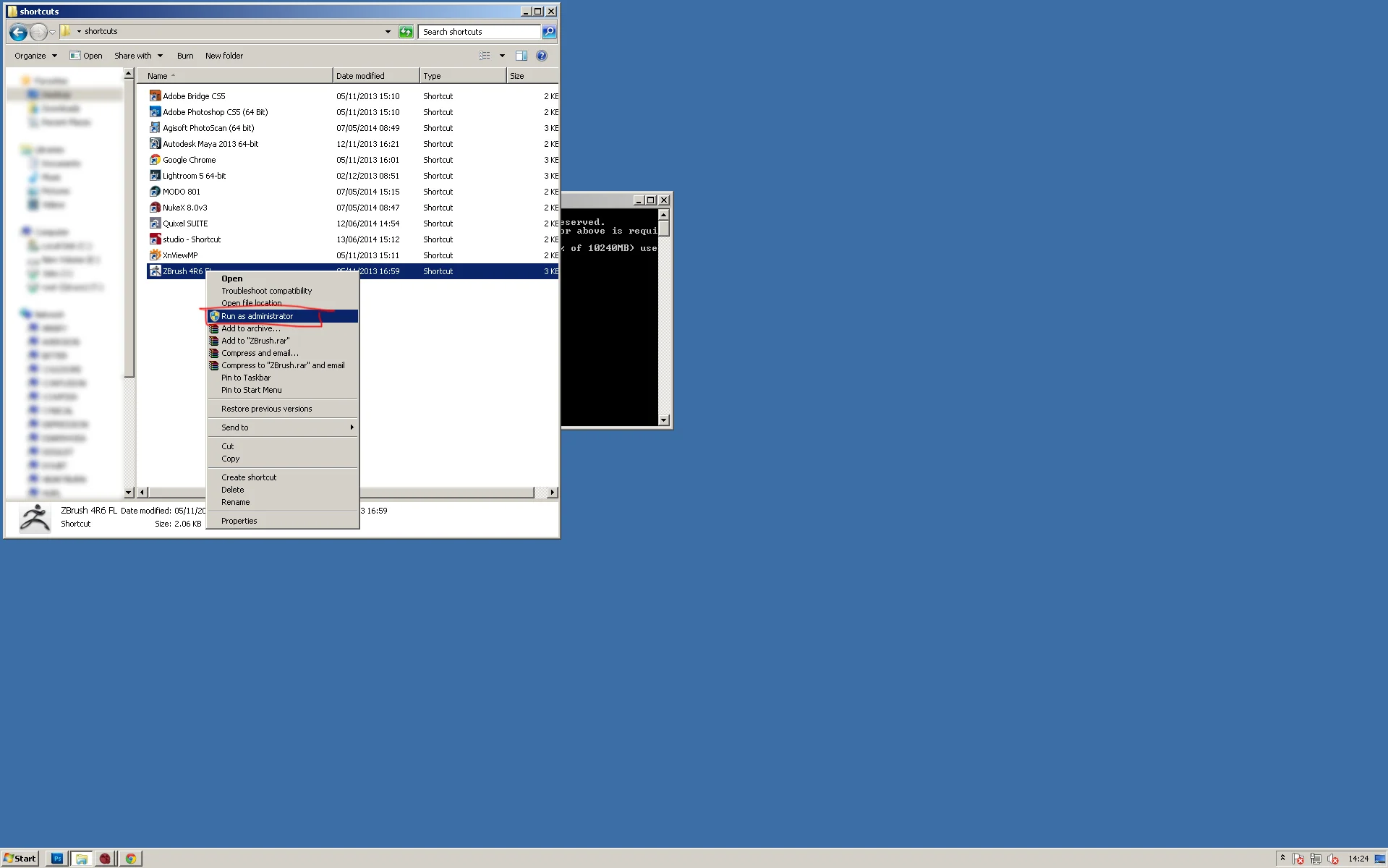The width and height of the screenshot is (1388, 868).
Task: Select Agisoft PhotoScan (64 bit) shortcut icon
Action: click(155, 127)
